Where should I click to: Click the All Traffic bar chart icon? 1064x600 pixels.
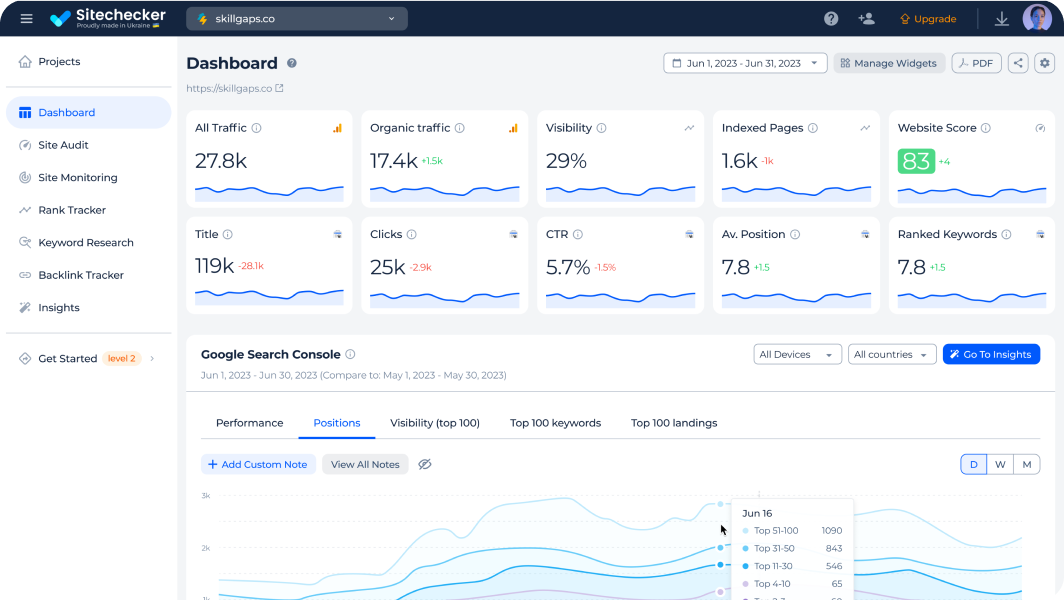pyautogui.click(x=337, y=128)
